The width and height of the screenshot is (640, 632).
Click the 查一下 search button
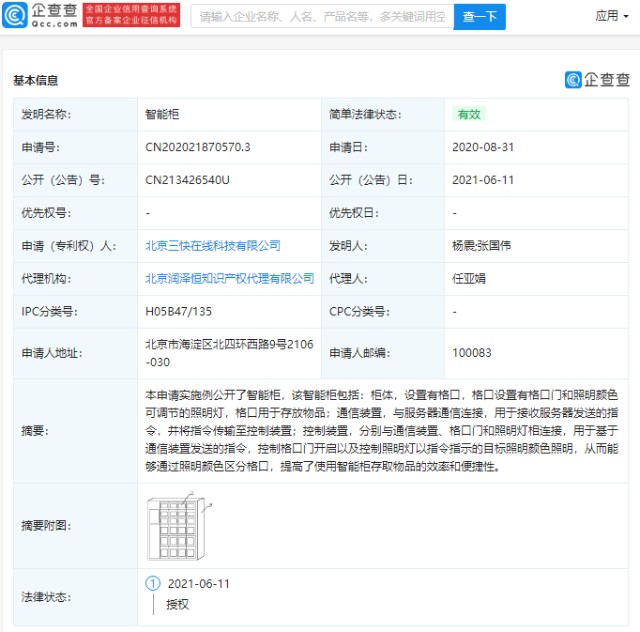tap(480, 17)
